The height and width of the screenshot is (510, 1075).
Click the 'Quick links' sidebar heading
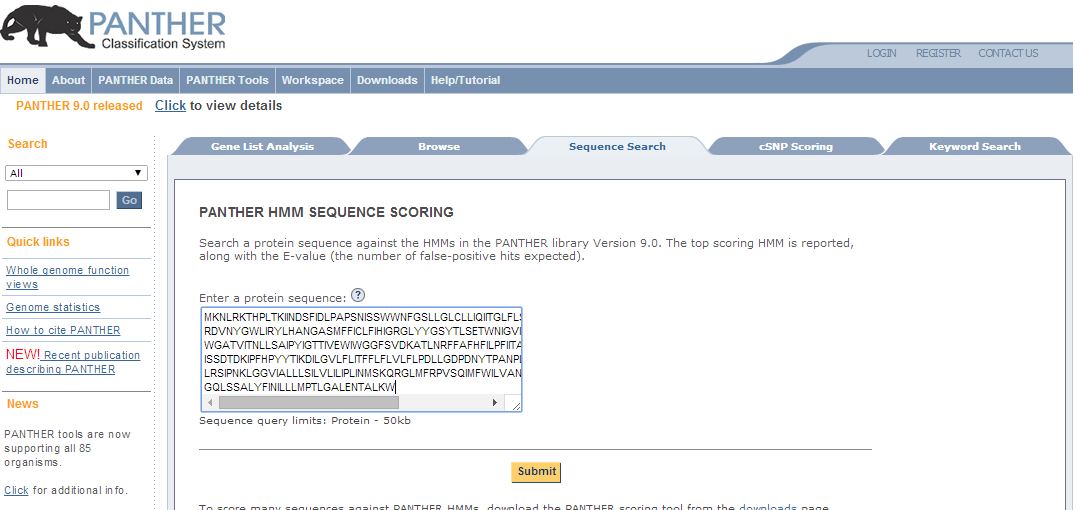pos(38,241)
